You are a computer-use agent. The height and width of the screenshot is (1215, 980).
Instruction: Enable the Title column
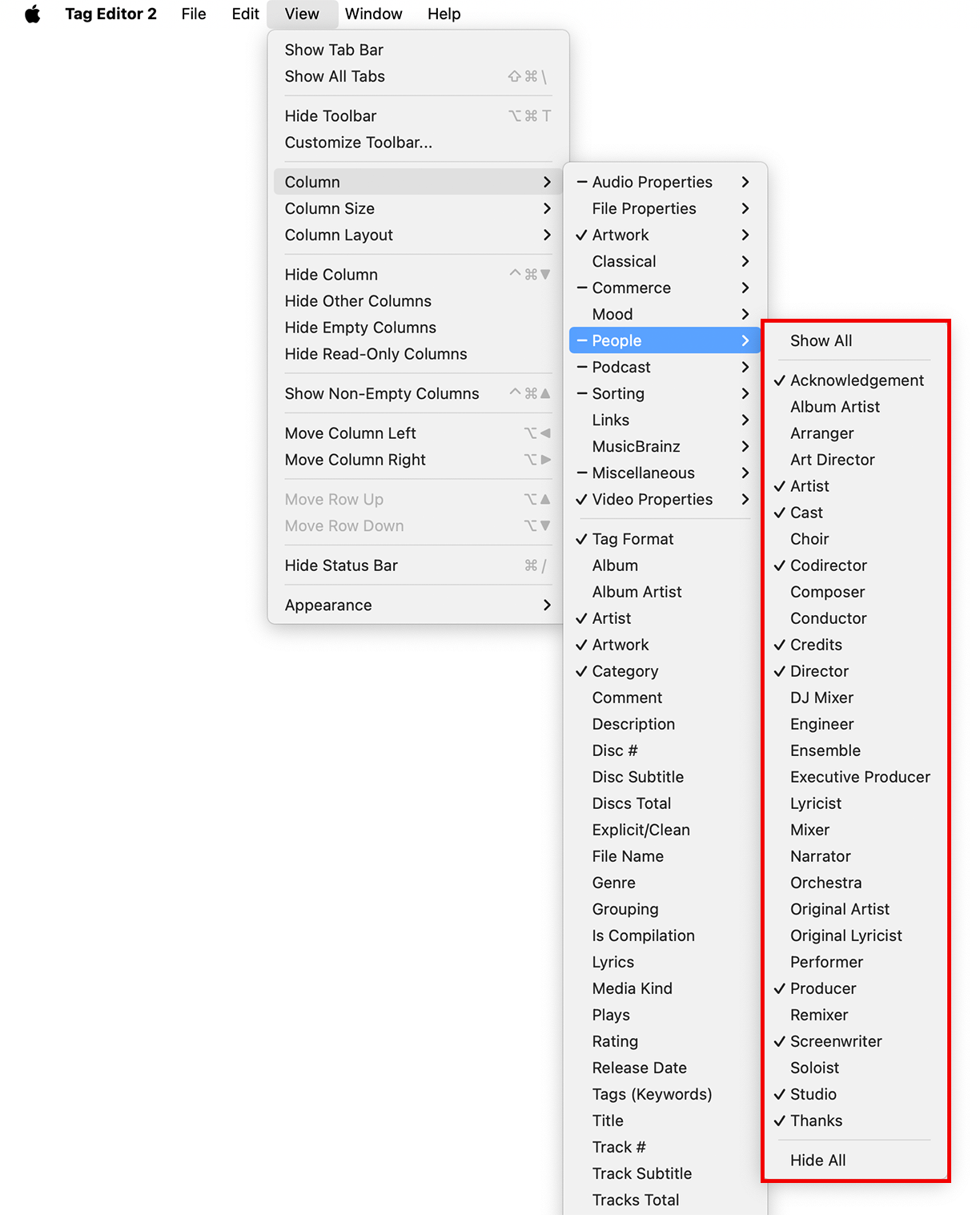(x=665, y=1120)
